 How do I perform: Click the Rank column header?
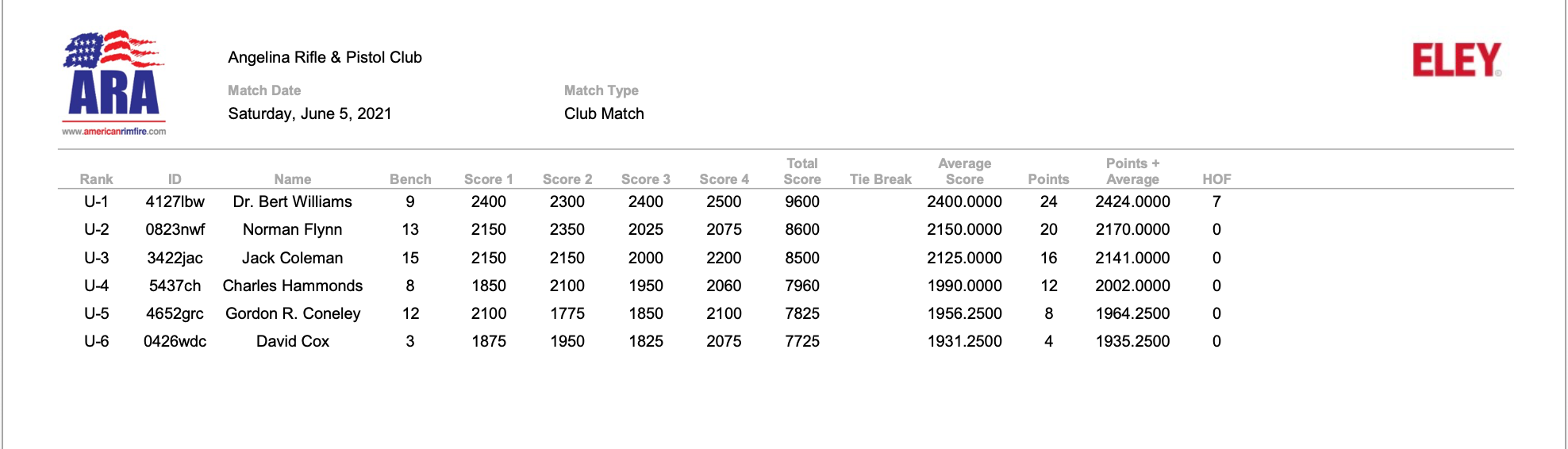click(x=96, y=179)
